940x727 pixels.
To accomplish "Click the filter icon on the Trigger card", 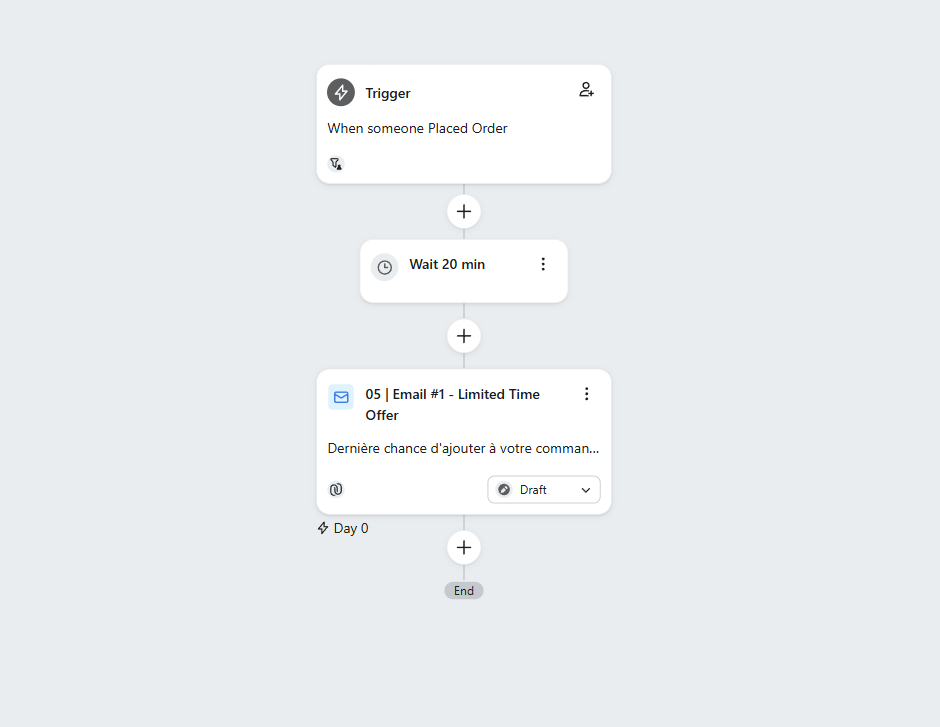I will click(336, 163).
